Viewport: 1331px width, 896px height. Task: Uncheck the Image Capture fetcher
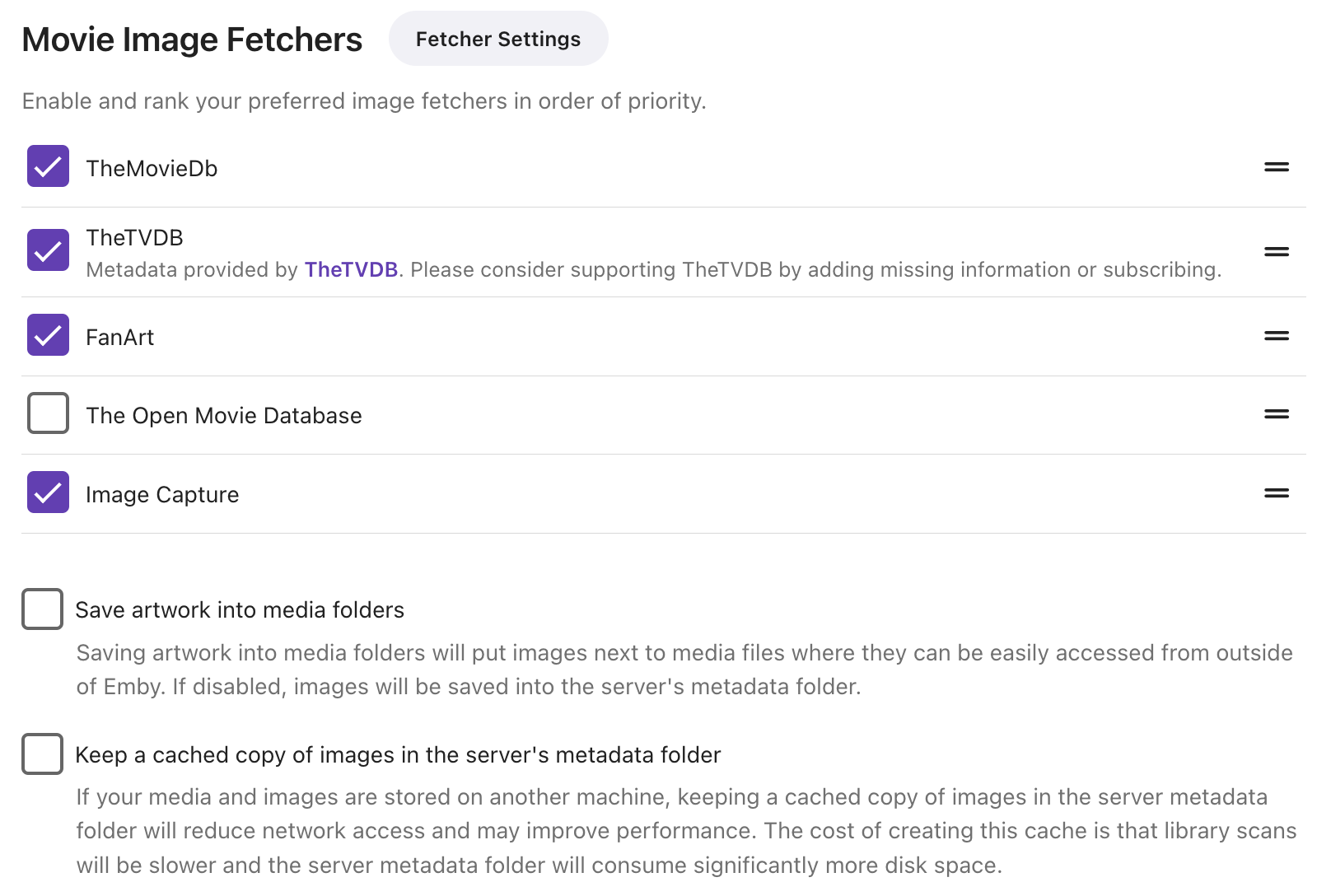(x=48, y=492)
